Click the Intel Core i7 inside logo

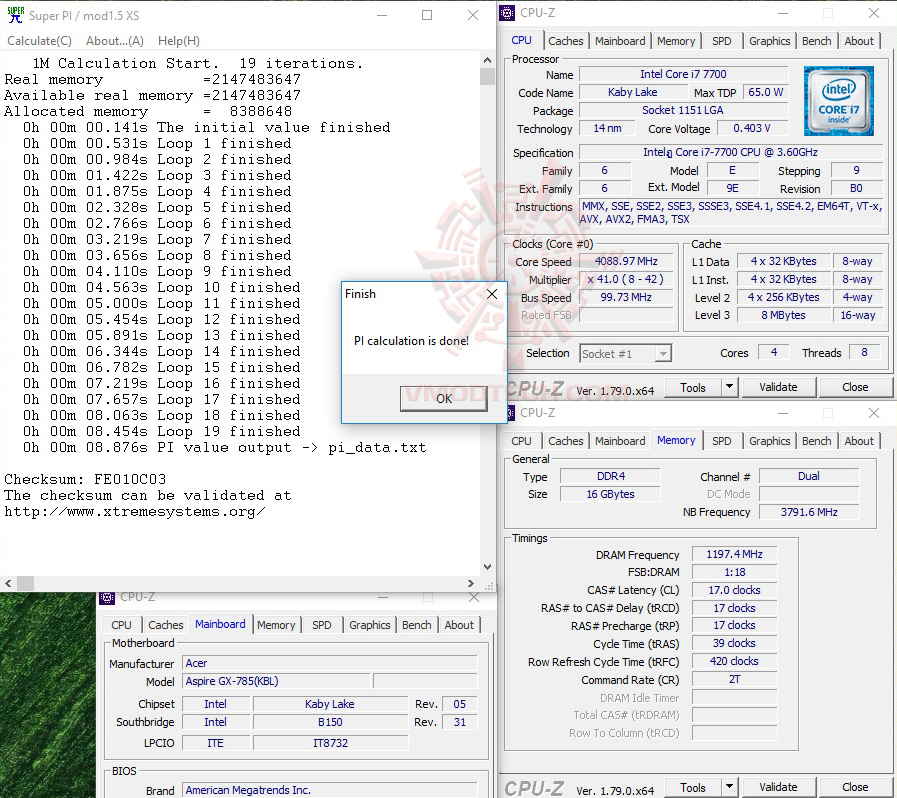click(838, 101)
